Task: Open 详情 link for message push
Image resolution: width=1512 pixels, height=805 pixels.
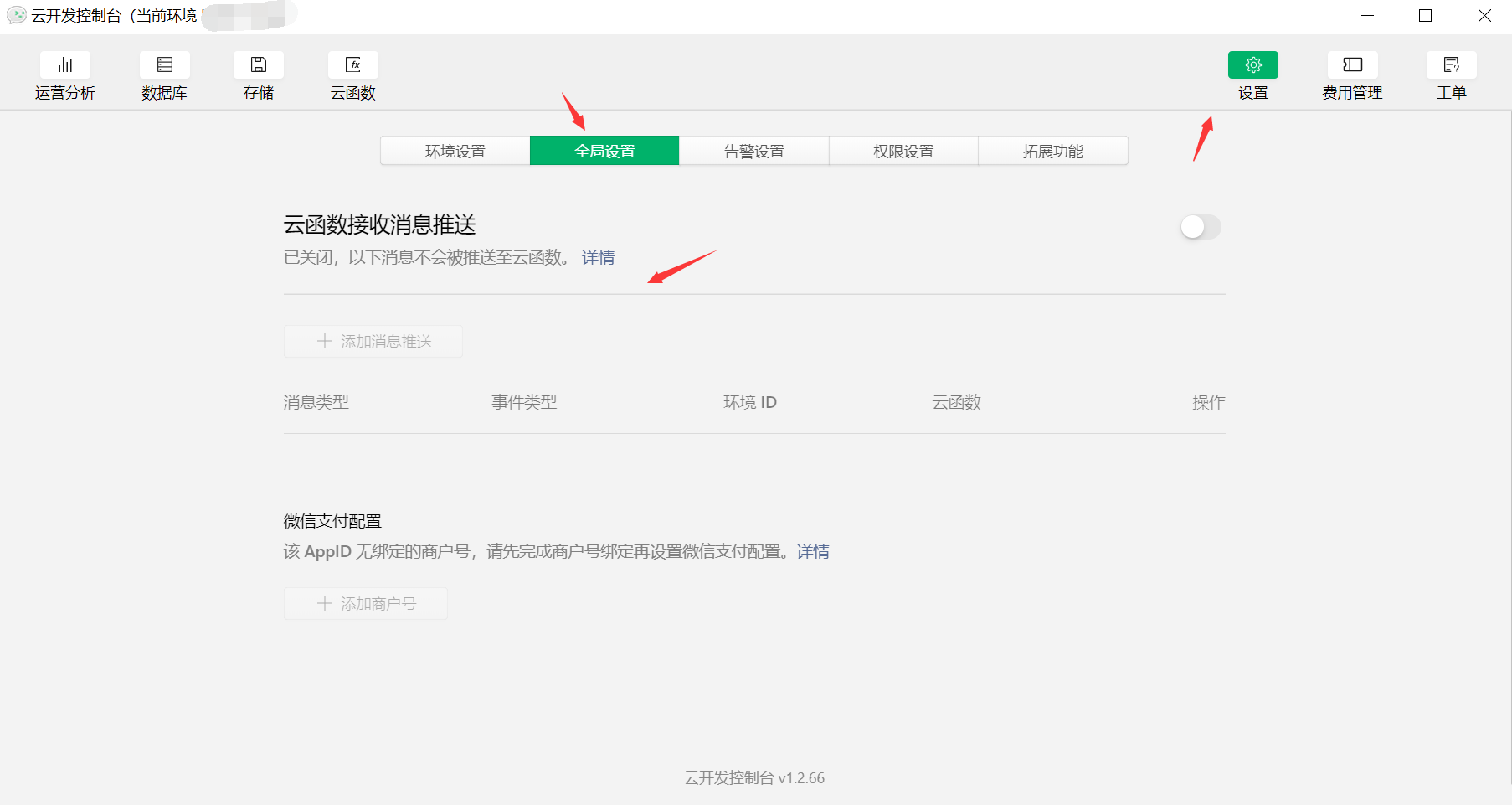Action: pos(599,258)
